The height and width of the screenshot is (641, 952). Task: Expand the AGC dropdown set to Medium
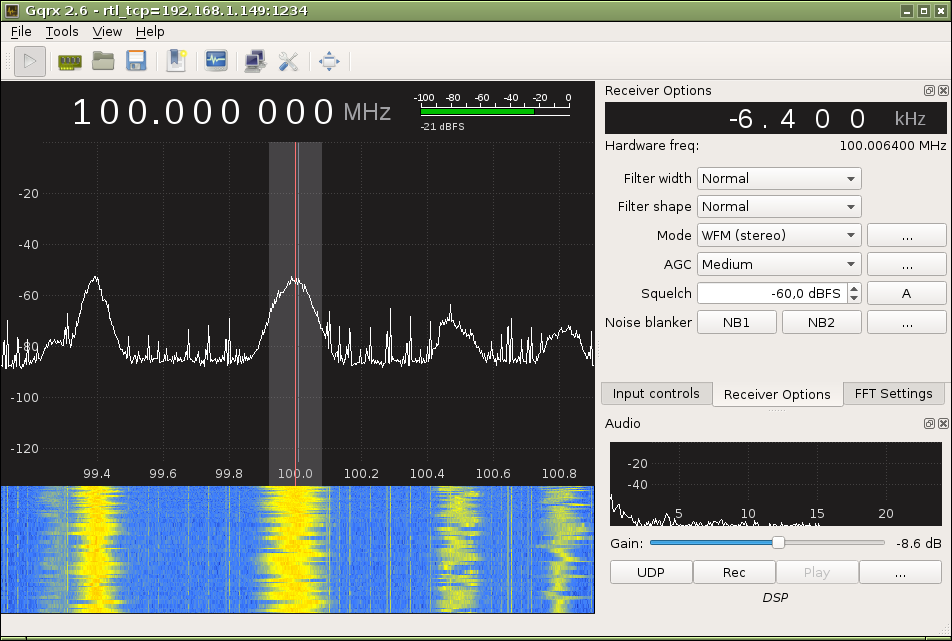(779, 264)
